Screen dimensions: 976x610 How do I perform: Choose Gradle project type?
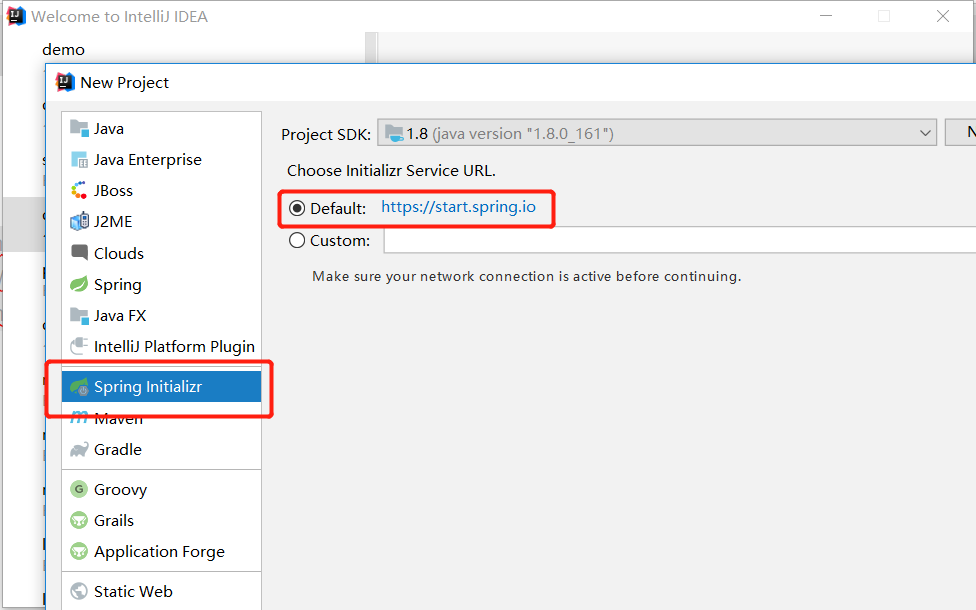point(161,449)
